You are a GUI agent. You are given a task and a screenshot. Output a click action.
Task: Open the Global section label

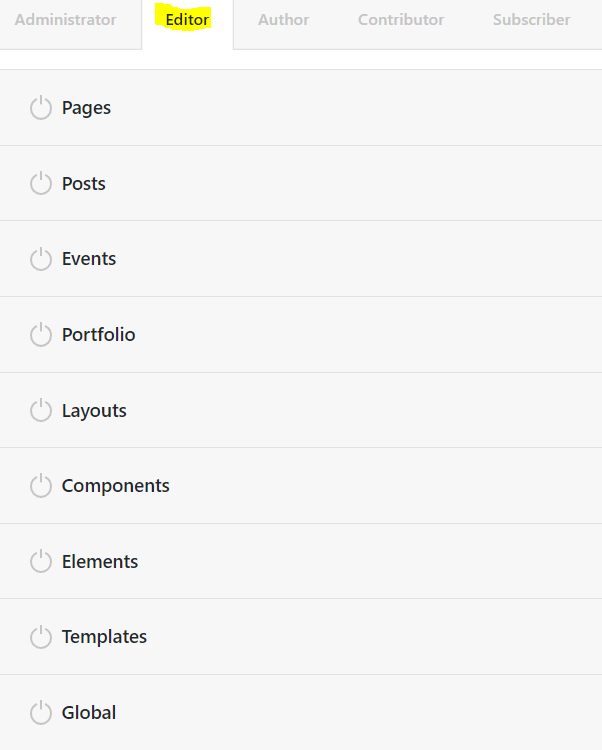(89, 713)
